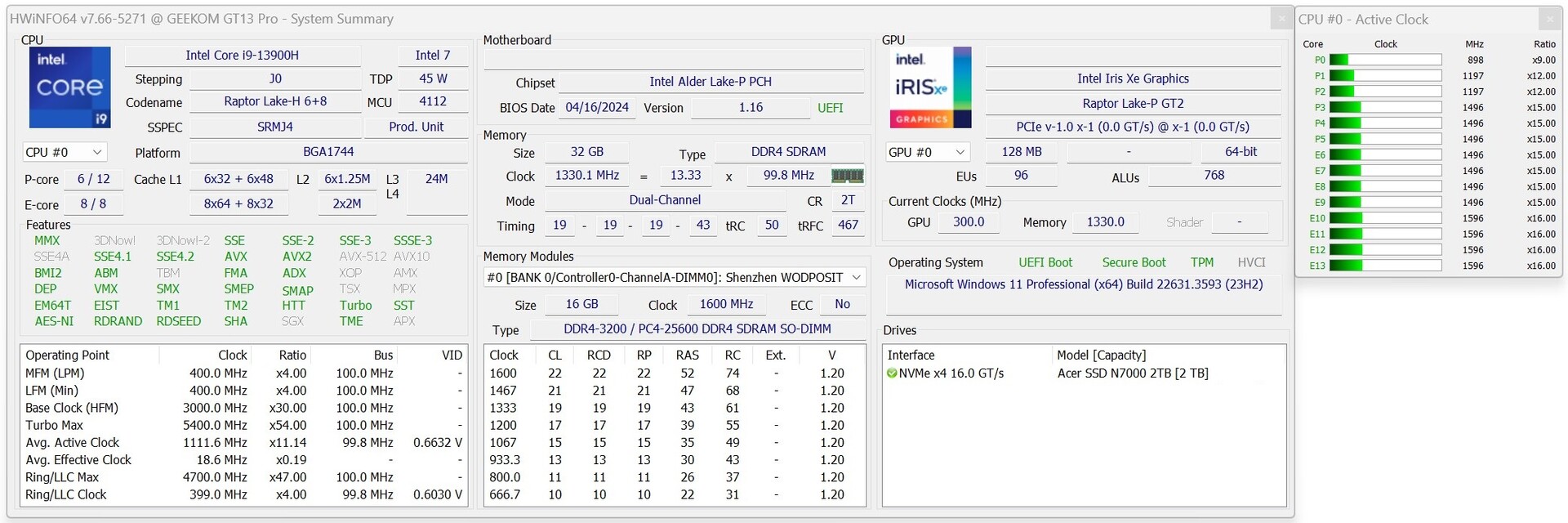Click the Intel Iris Xe Graphics logo

[931, 87]
